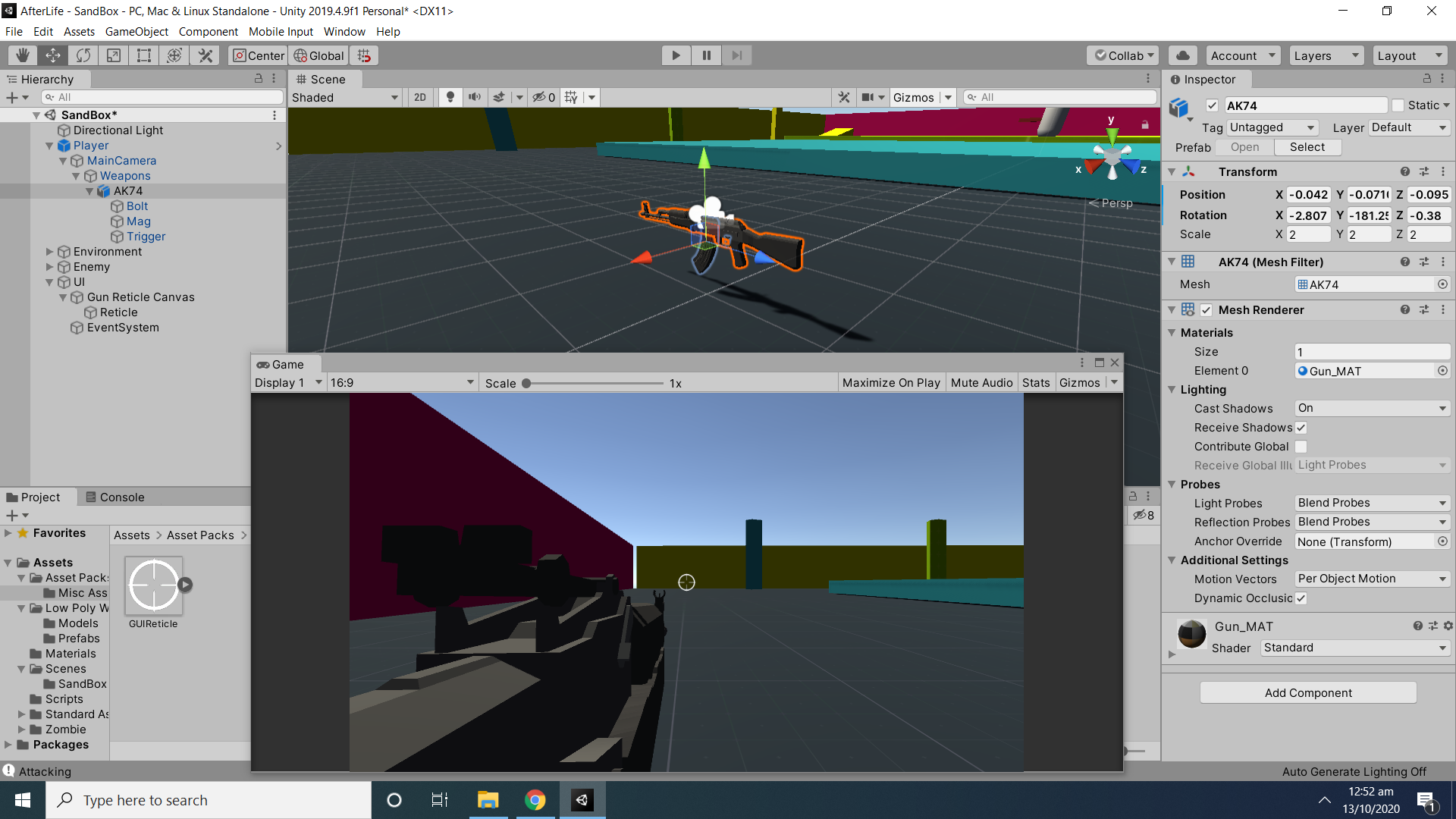Open the Cast Shadows dropdown
Viewport: 1456px width, 819px height.
pyautogui.click(x=1371, y=408)
